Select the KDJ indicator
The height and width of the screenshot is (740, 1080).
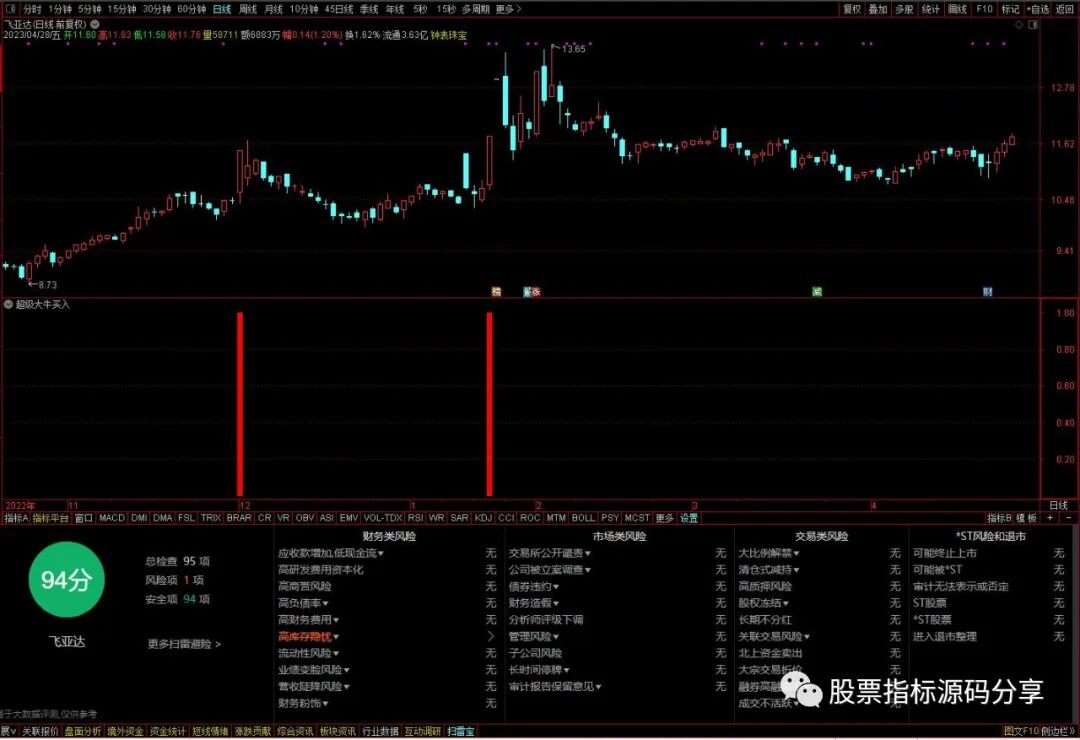[x=484, y=517]
